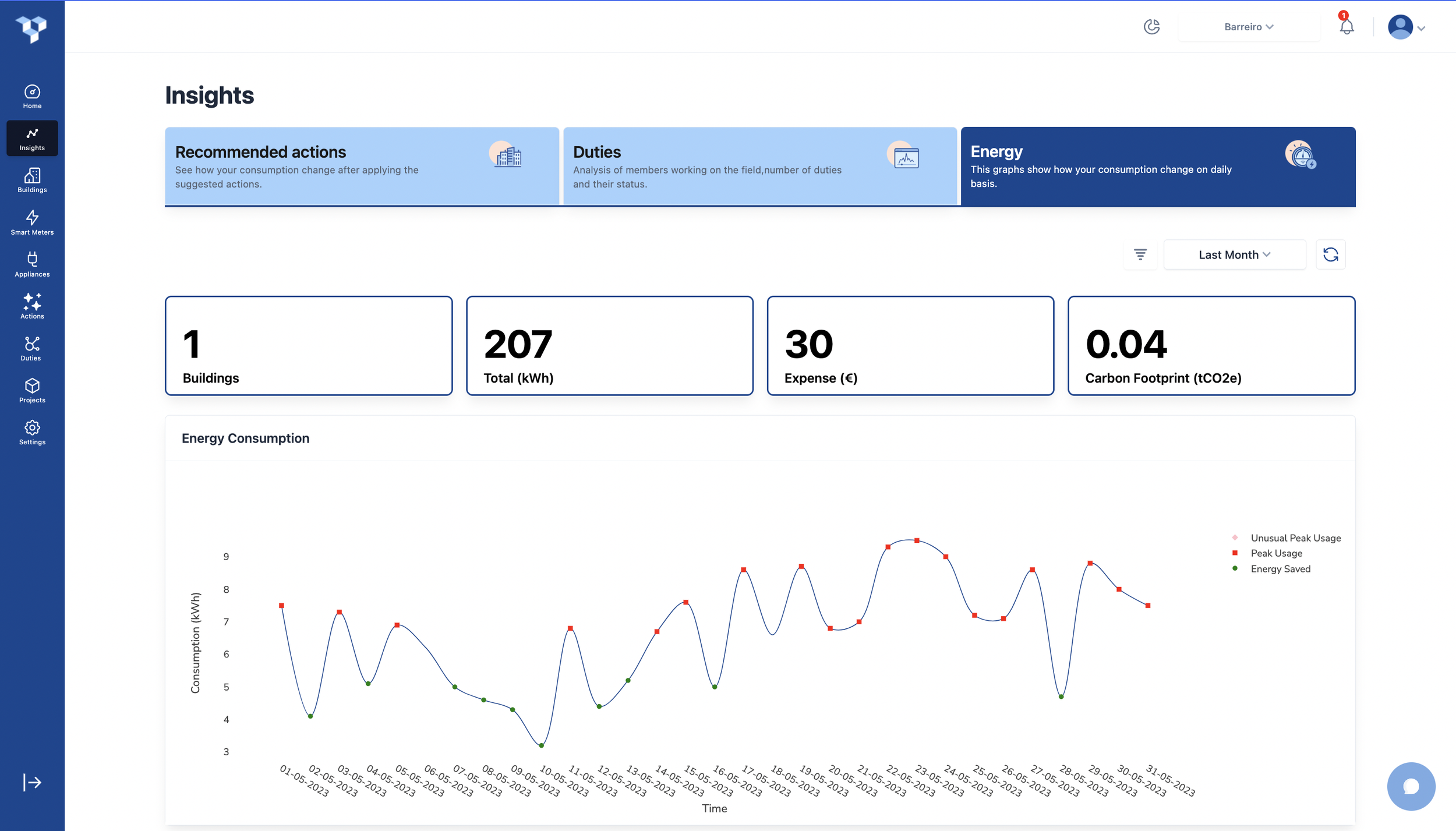Navigate to Projects section
The height and width of the screenshot is (831, 1456).
[x=32, y=390]
